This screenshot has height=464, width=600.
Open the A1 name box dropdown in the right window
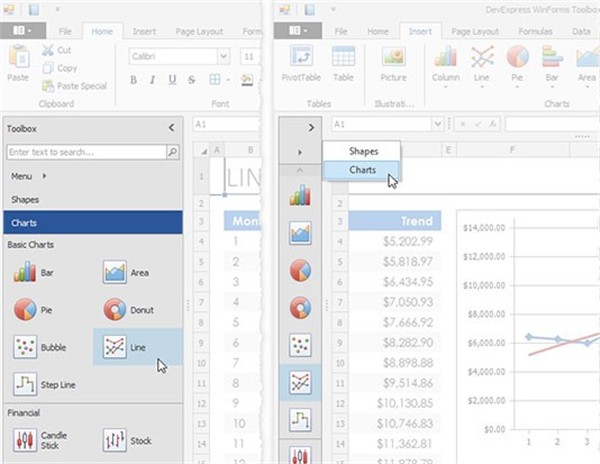[x=437, y=124]
